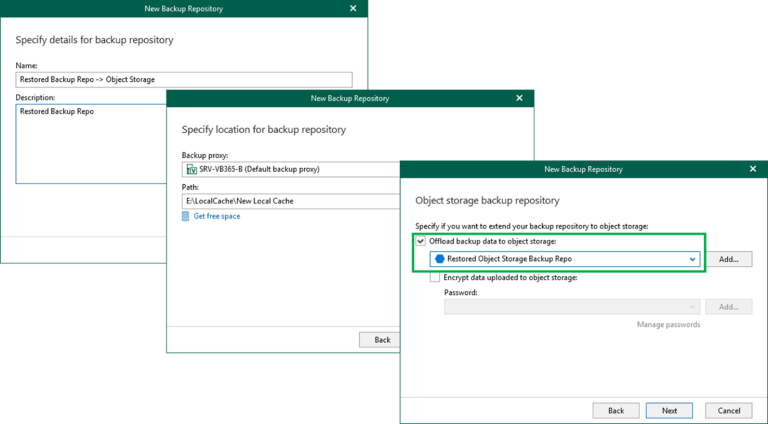The width and height of the screenshot is (768, 424).
Task: Click Next in Object storage window
Action: pos(669,410)
